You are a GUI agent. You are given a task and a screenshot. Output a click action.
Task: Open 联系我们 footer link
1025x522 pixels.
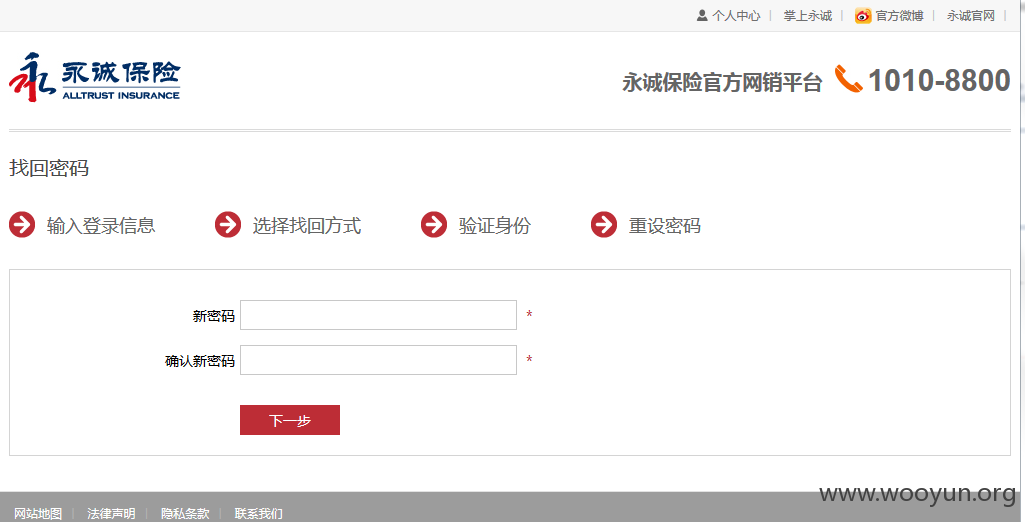coord(258,514)
